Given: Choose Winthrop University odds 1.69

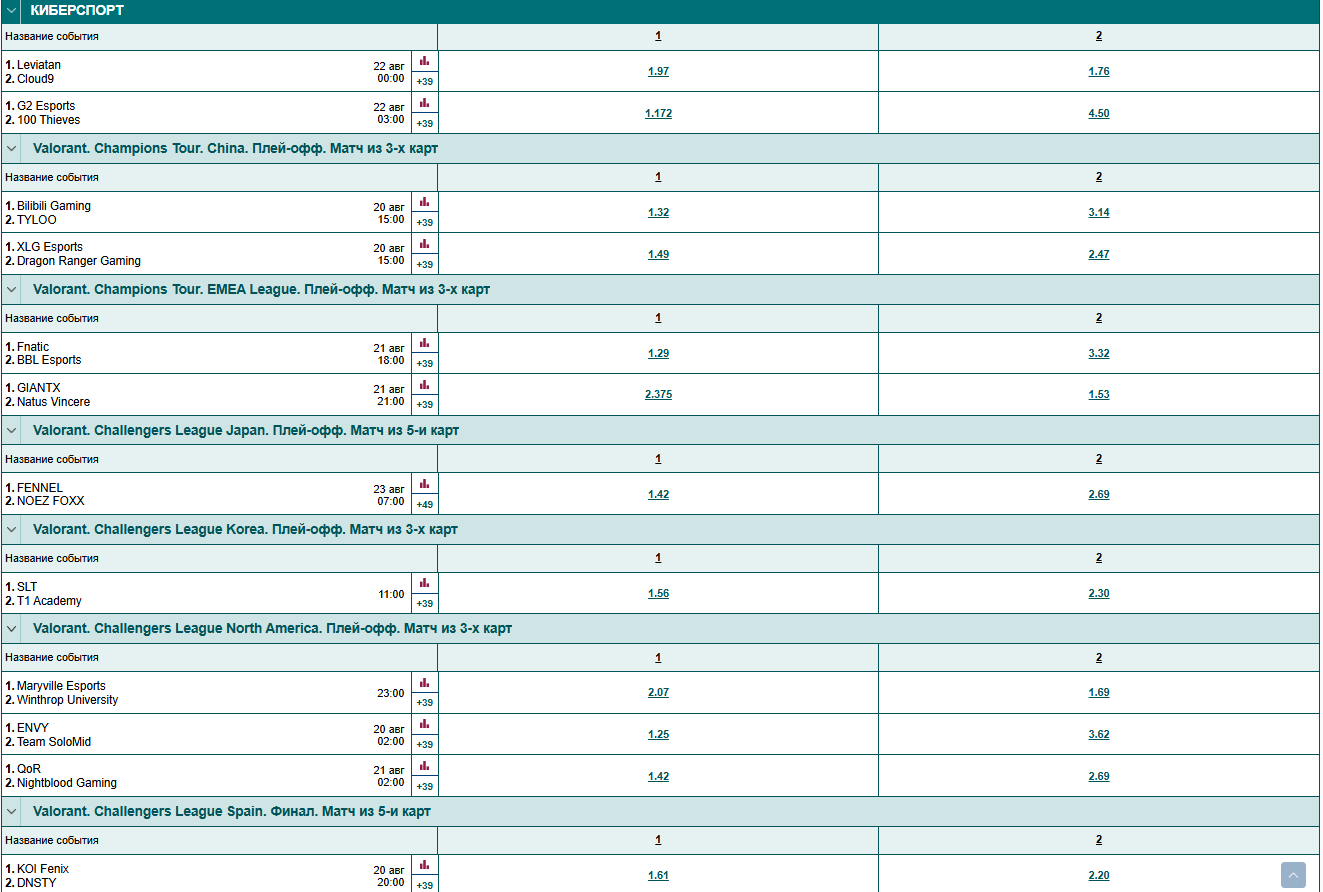Looking at the screenshot, I should coord(1099,693).
